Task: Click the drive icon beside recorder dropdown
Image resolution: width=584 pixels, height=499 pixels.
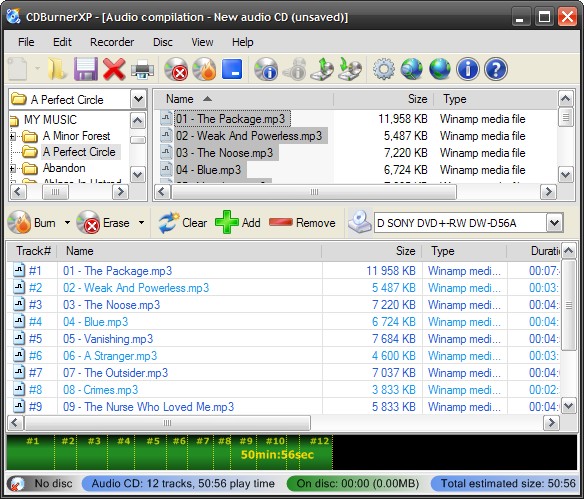Action: (360, 222)
